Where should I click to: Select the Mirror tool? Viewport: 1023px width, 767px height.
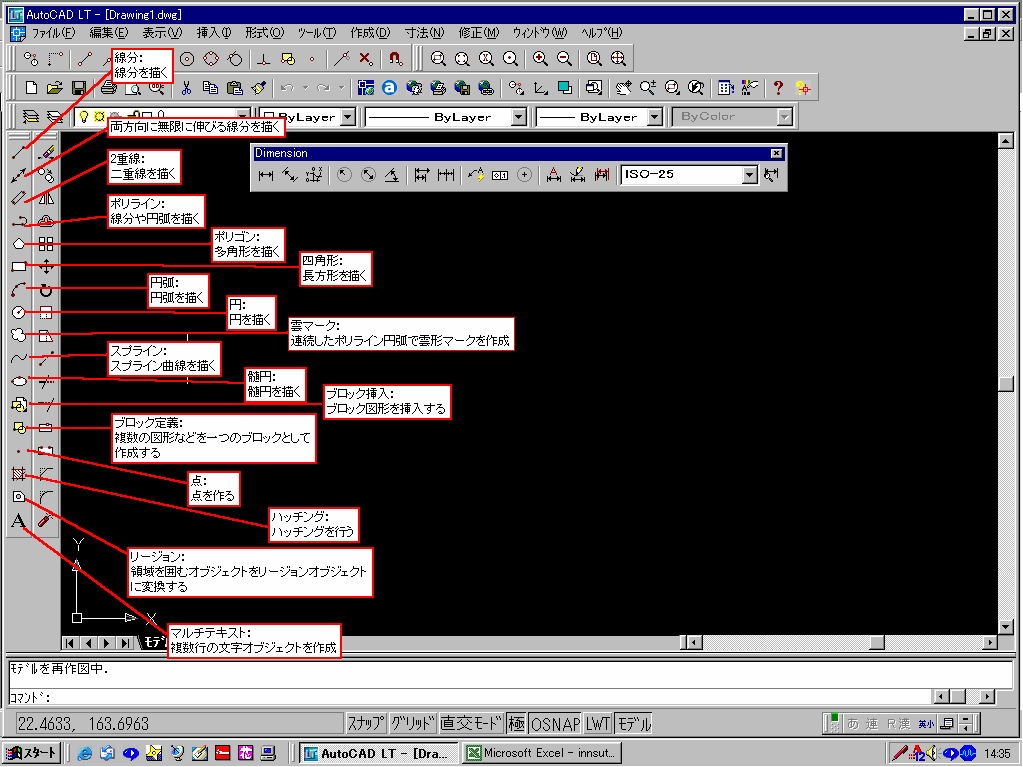pyautogui.click(x=46, y=198)
